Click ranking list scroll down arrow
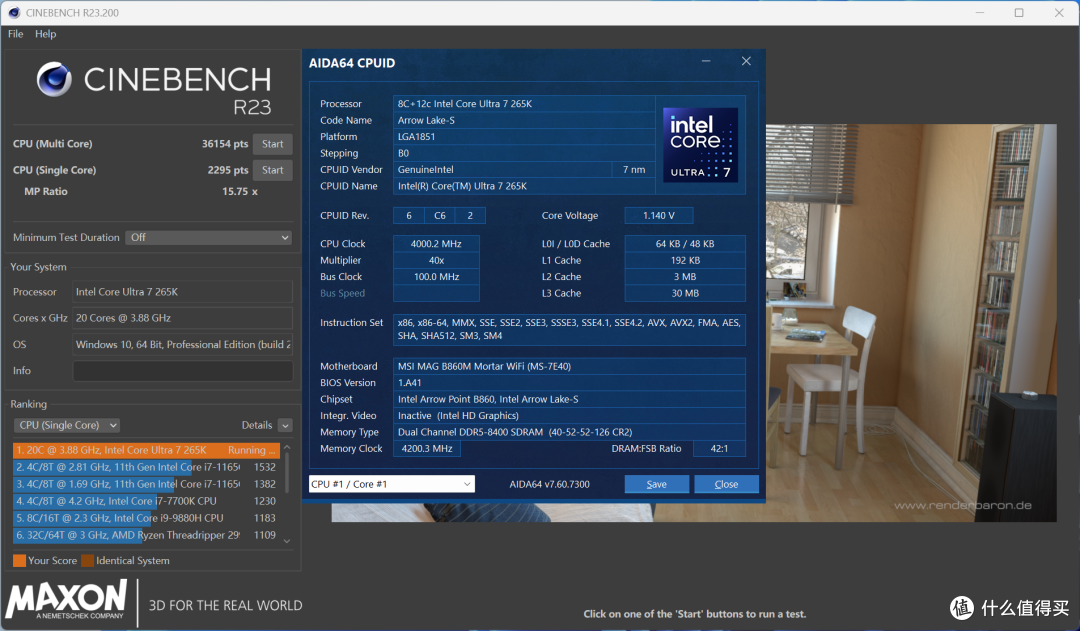The image size is (1080, 631). click(287, 541)
